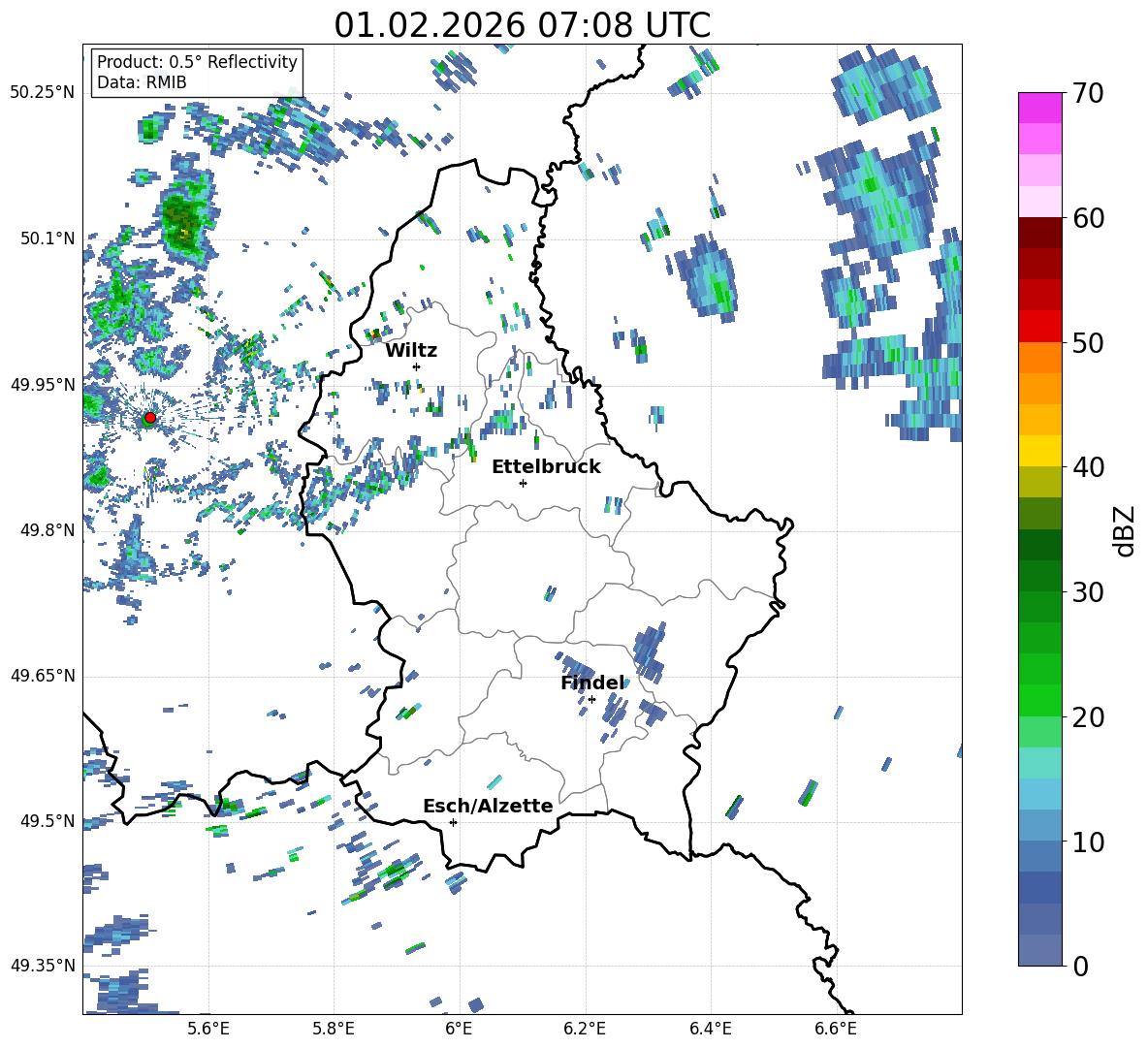
Task: Click the 49.35°N latitude label
Action: [44, 966]
